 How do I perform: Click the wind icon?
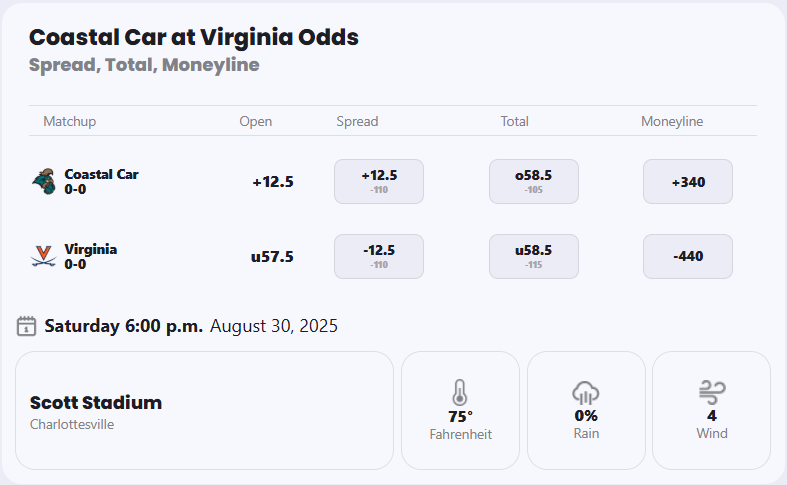(x=712, y=391)
